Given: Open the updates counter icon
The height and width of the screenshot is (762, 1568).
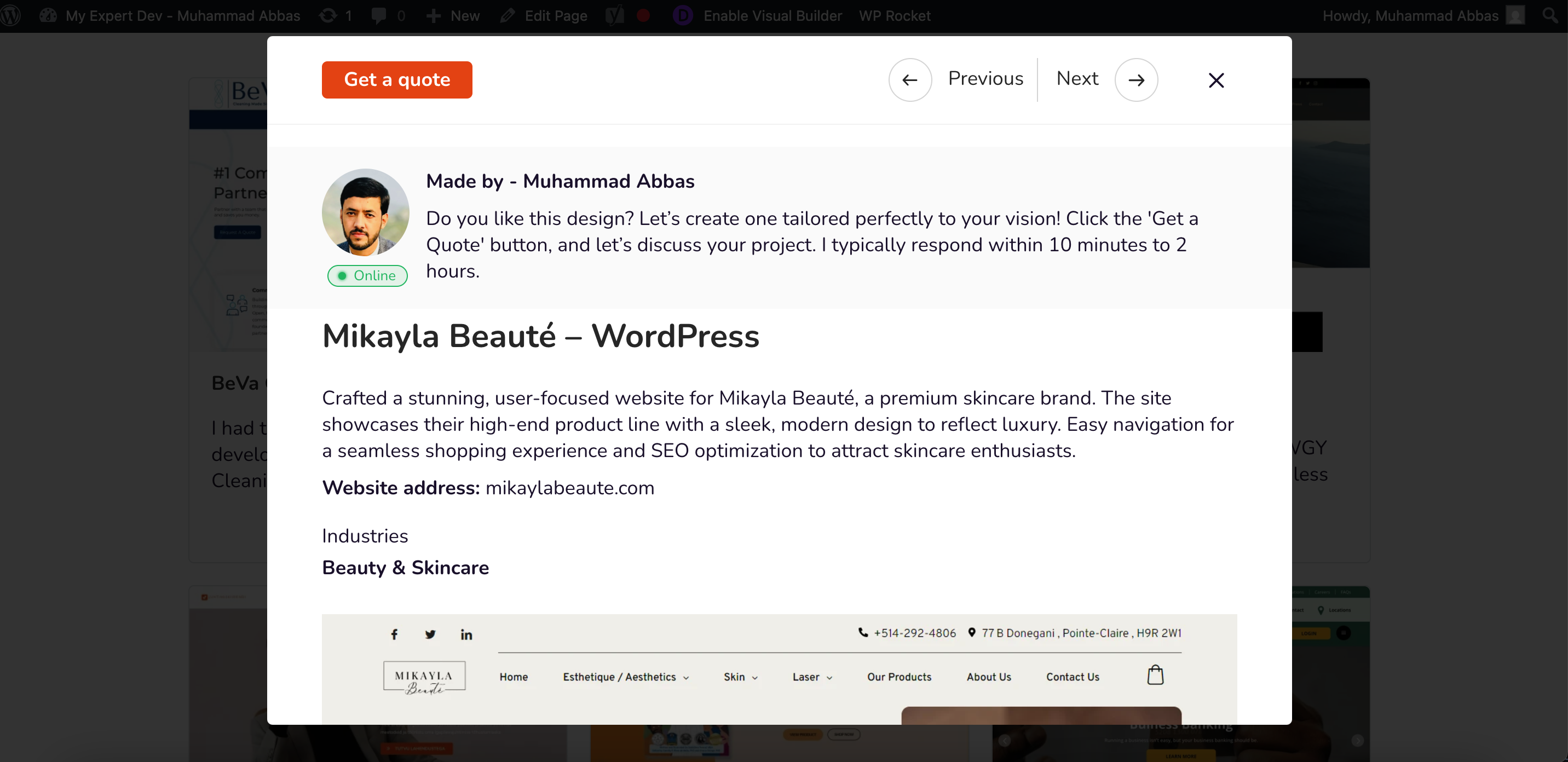Looking at the screenshot, I should tap(336, 16).
